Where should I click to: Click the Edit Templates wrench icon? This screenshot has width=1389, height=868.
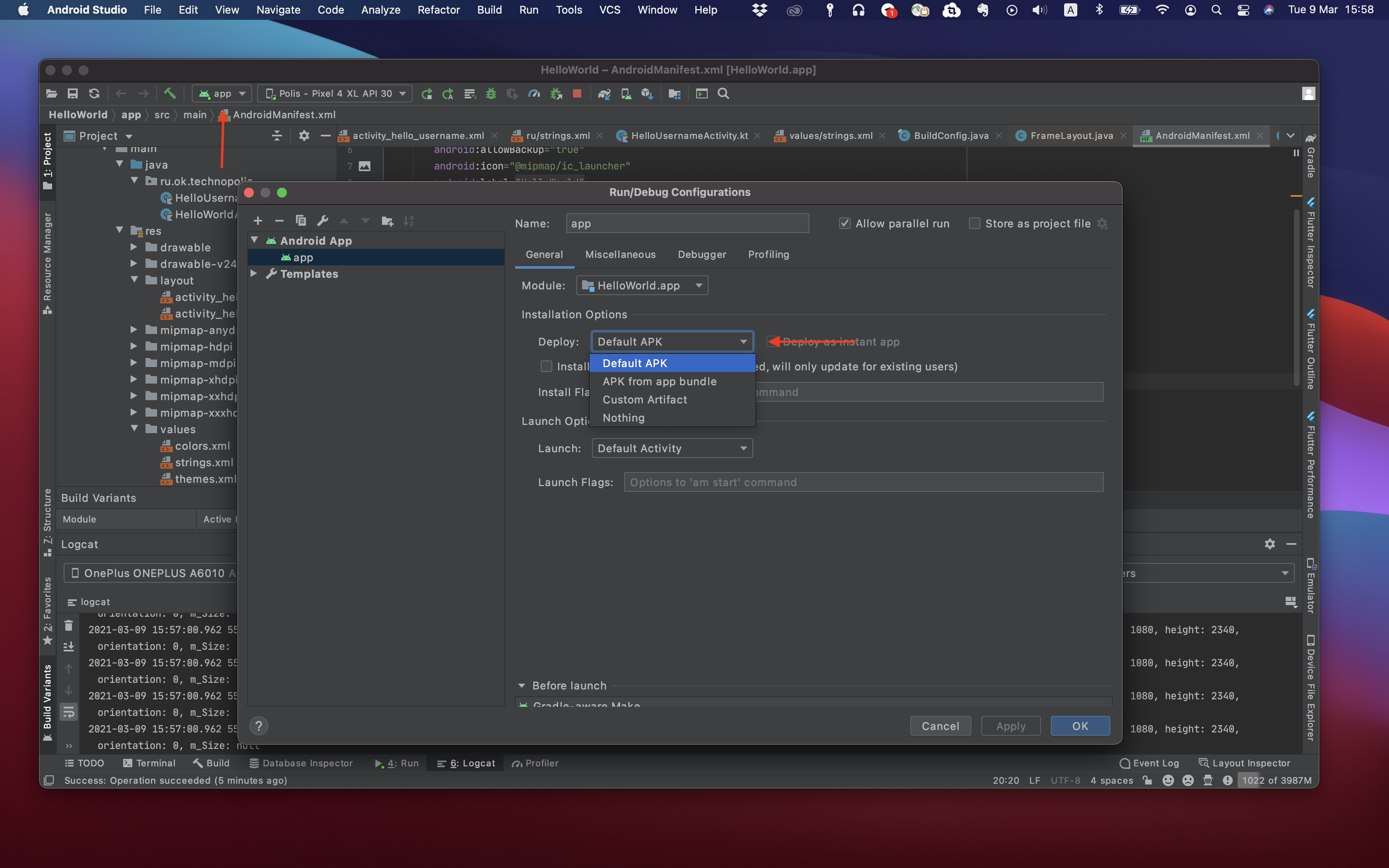pyautogui.click(x=322, y=221)
